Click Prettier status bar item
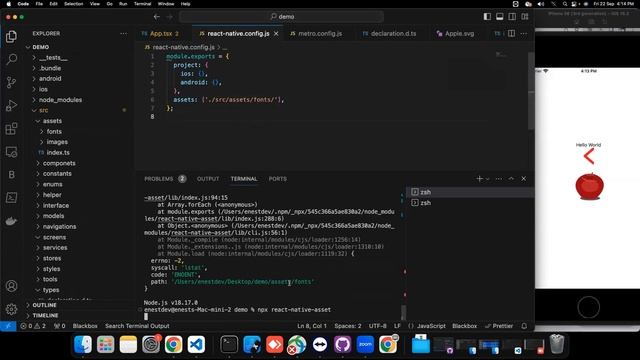Viewport: 640px width, 360px height. pyautogui.click(x=499, y=326)
